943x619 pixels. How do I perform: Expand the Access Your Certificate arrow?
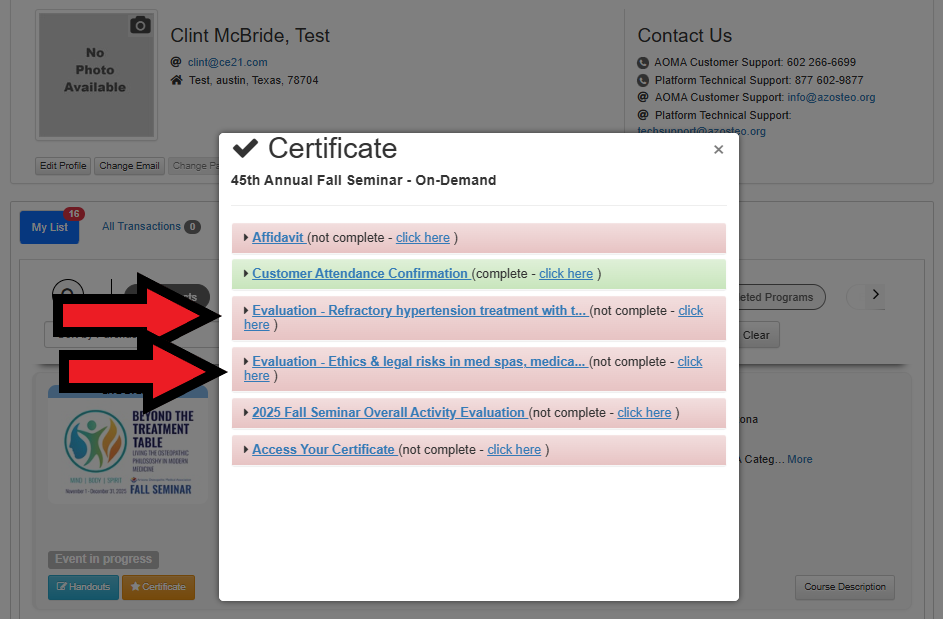tap(246, 449)
